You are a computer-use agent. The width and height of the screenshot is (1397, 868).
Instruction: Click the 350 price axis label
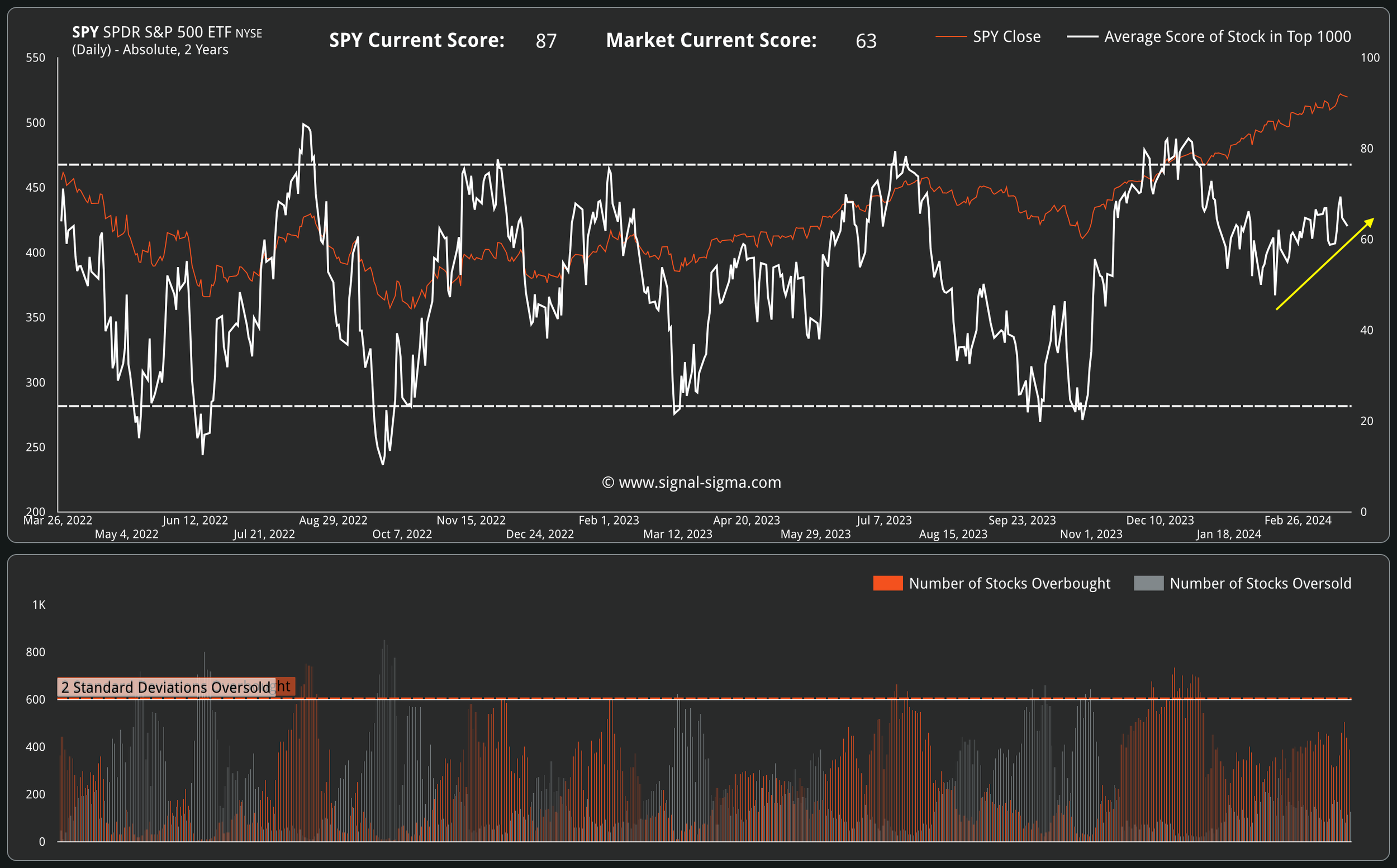click(36, 317)
